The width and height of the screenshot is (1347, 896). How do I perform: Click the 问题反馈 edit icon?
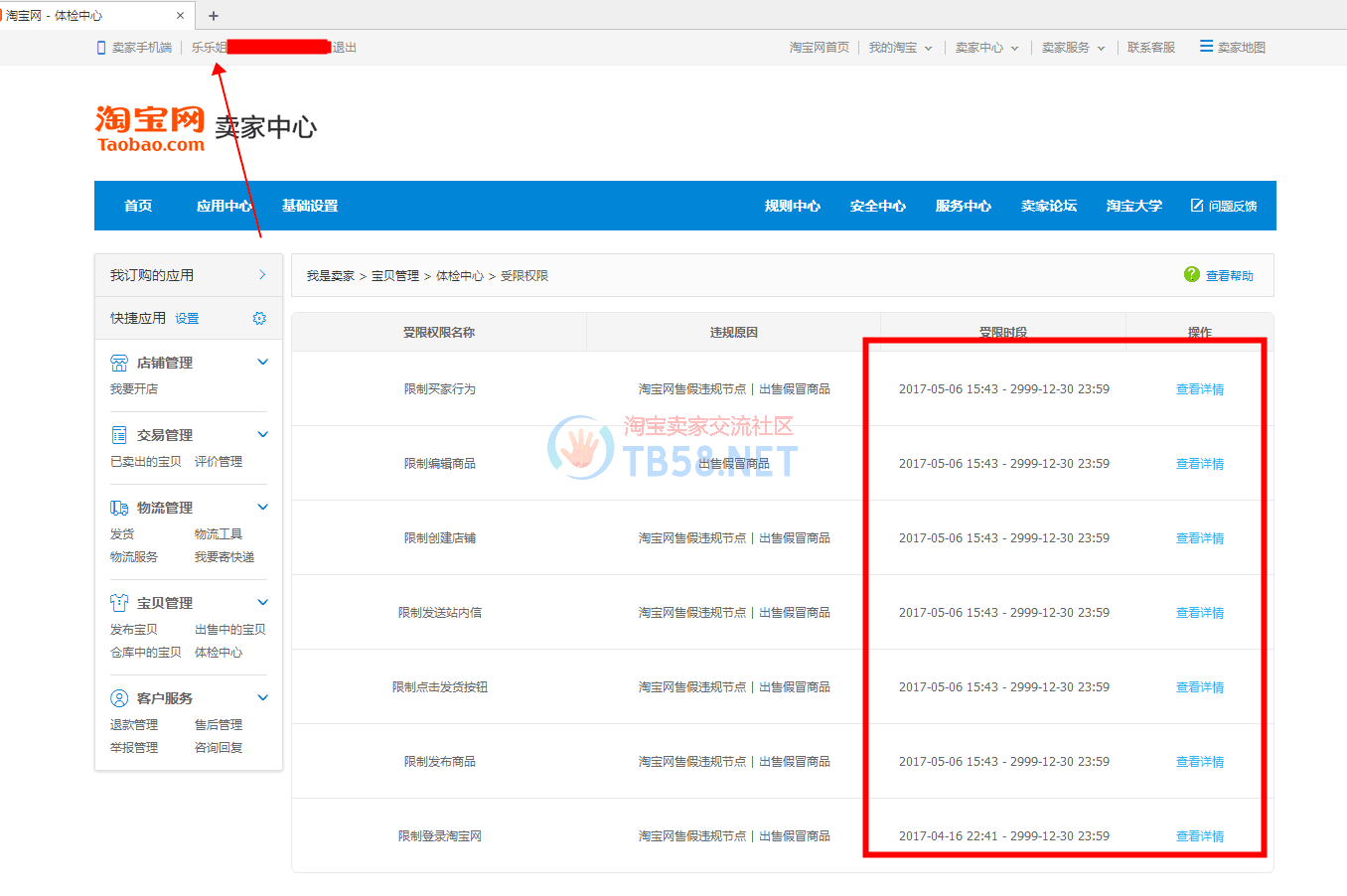coord(1197,206)
